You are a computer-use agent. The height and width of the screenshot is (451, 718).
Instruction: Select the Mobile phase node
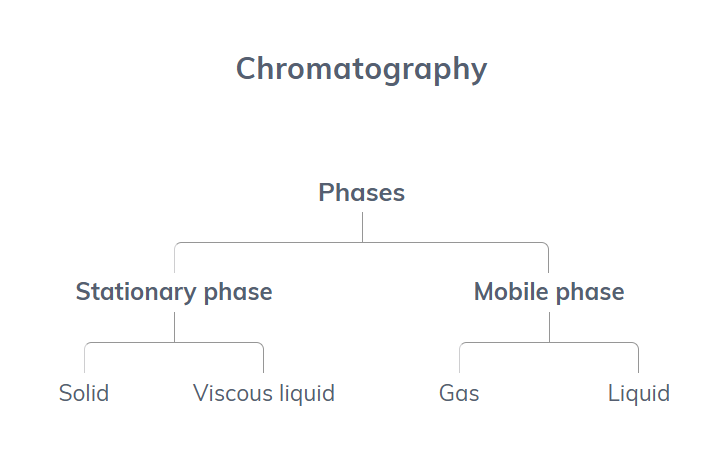(549, 292)
